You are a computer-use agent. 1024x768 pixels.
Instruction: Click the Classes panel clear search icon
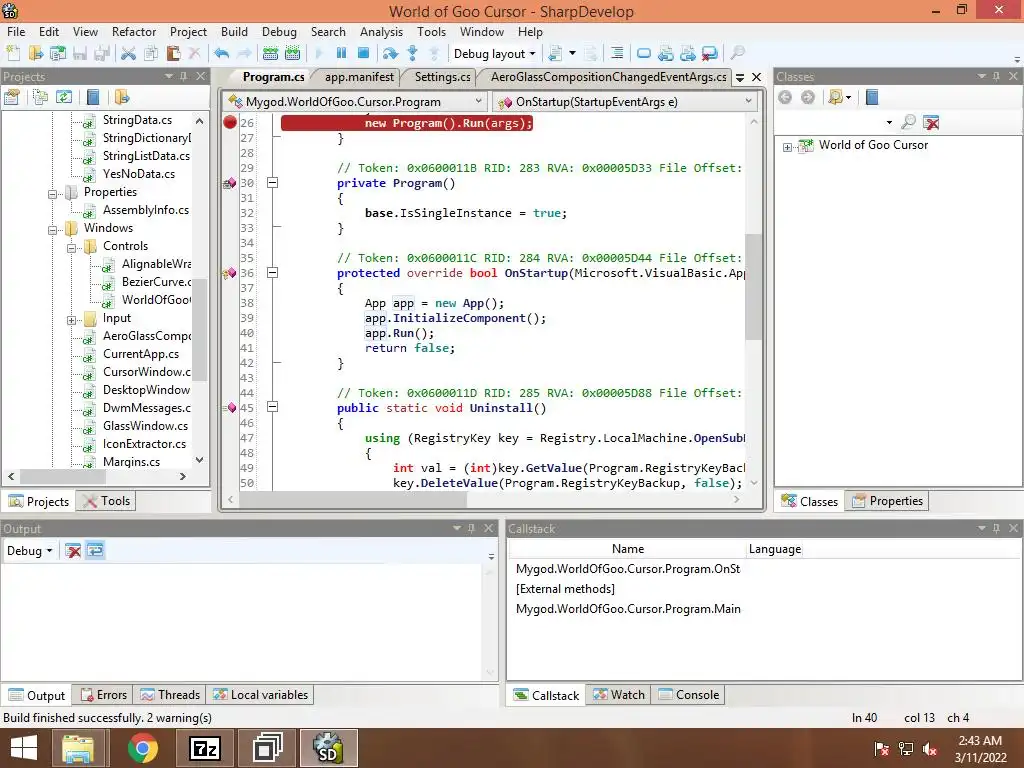(931, 122)
